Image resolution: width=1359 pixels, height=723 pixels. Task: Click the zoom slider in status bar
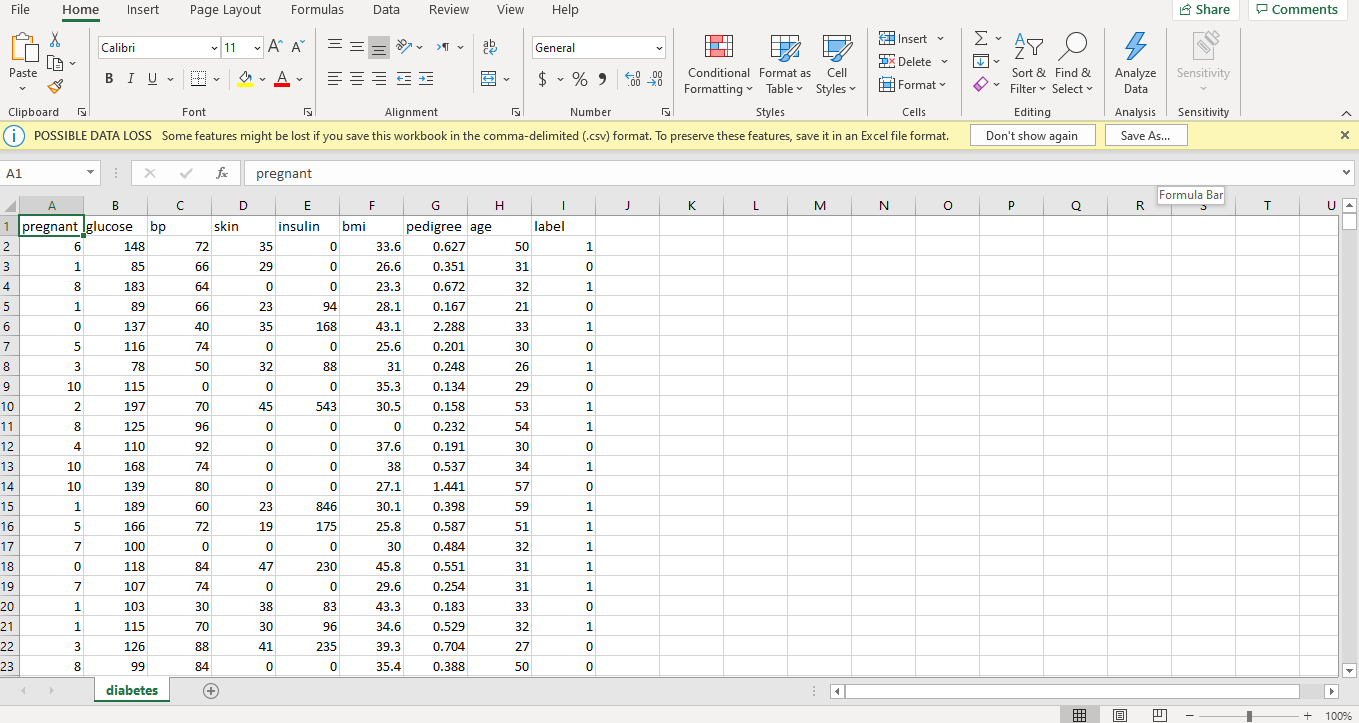tap(1248, 716)
